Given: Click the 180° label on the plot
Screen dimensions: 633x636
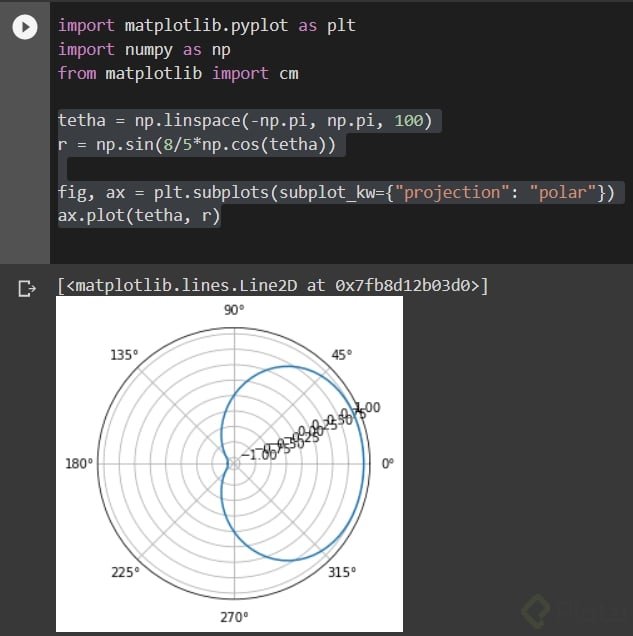Looking at the screenshot, I should (x=79, y=463).
